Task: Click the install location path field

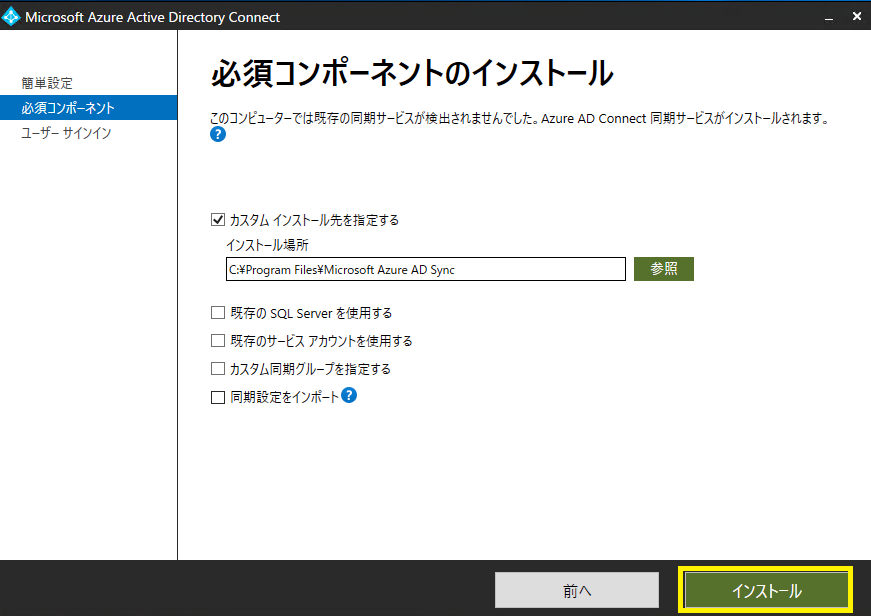Action: click(426, 269)
